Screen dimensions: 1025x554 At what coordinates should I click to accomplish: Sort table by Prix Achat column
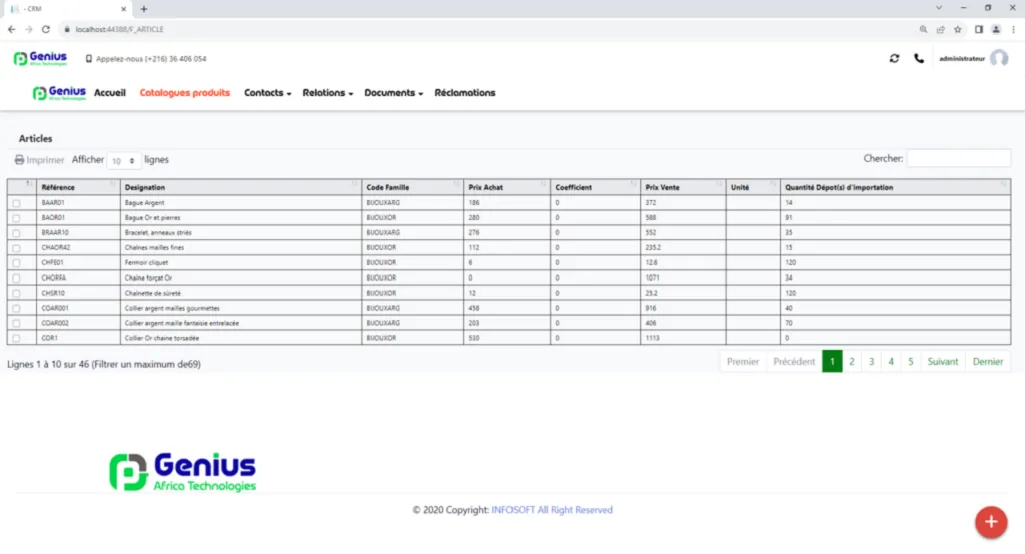click(507, 187)
